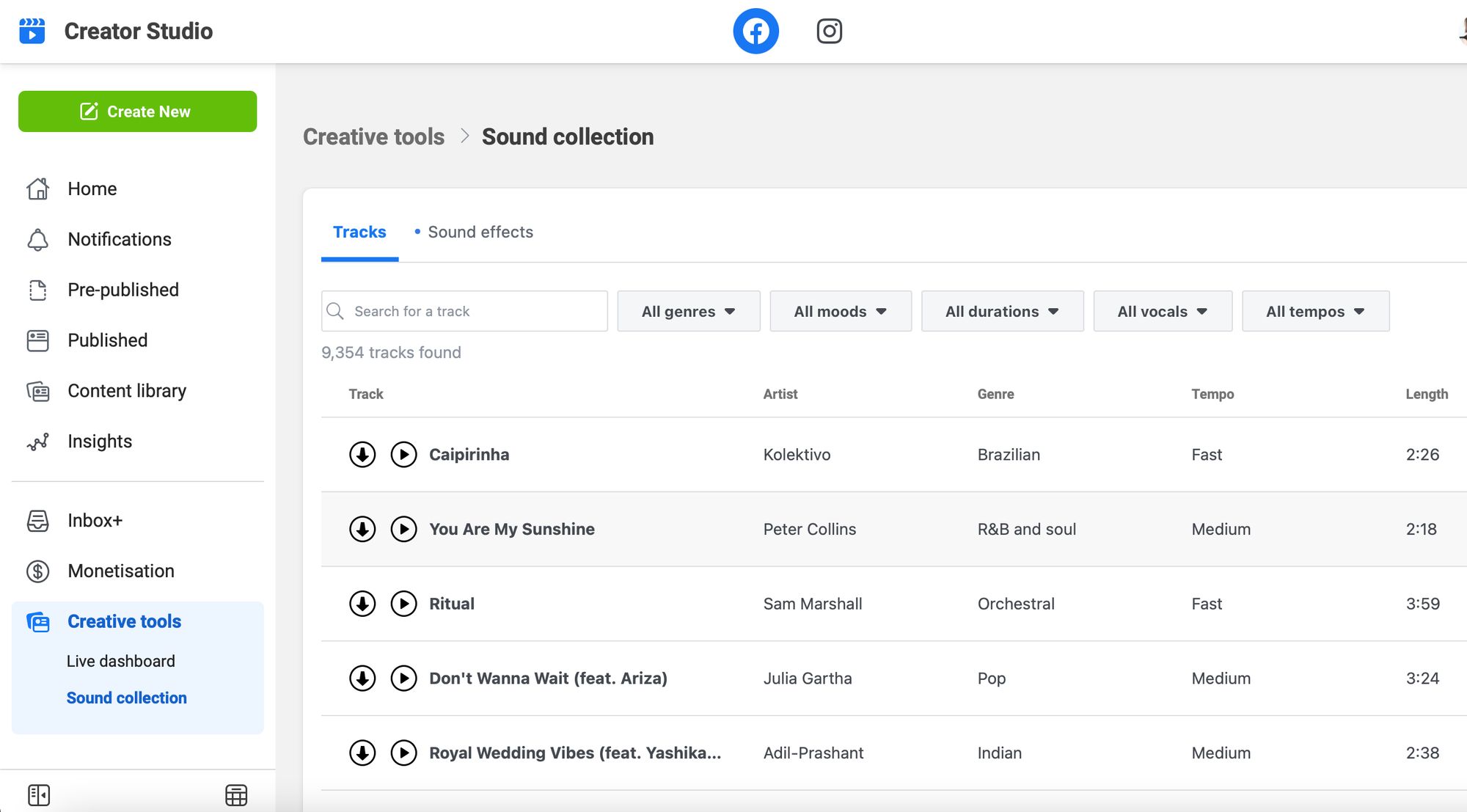The width and height of the screenshot is (1467, 812).
Task: Toggle the Insights sidebar item
Action: 99,440
